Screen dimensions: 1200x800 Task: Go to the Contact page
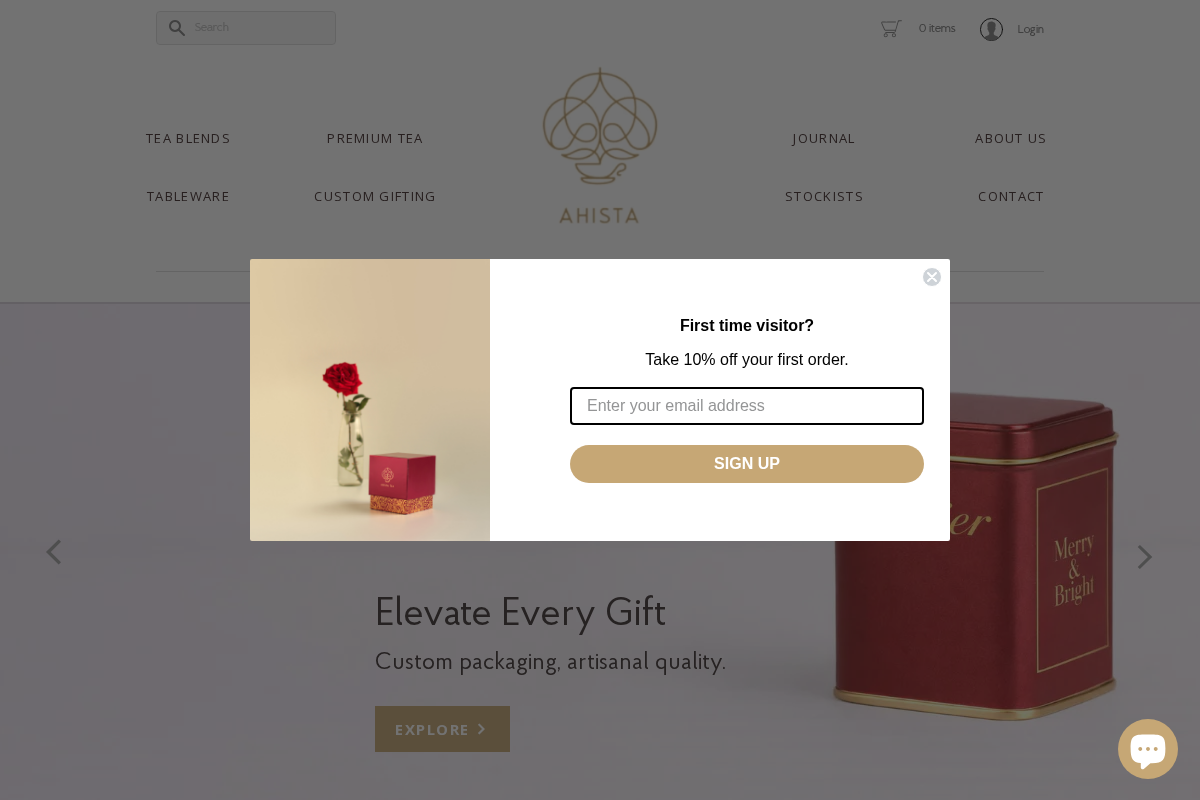pos(1011,196)
